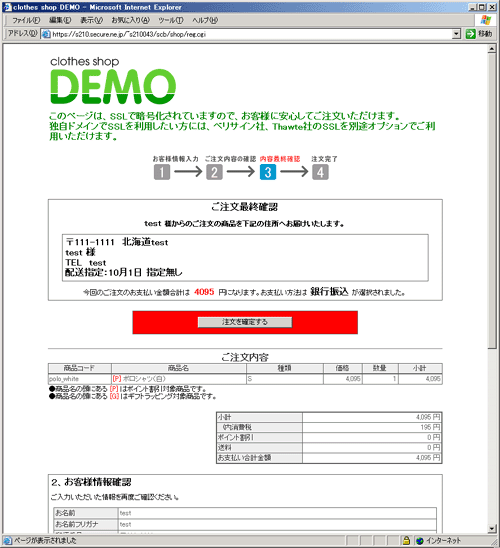Click the SSL padlock icon in status bar
500x548 pixels.
406,541
